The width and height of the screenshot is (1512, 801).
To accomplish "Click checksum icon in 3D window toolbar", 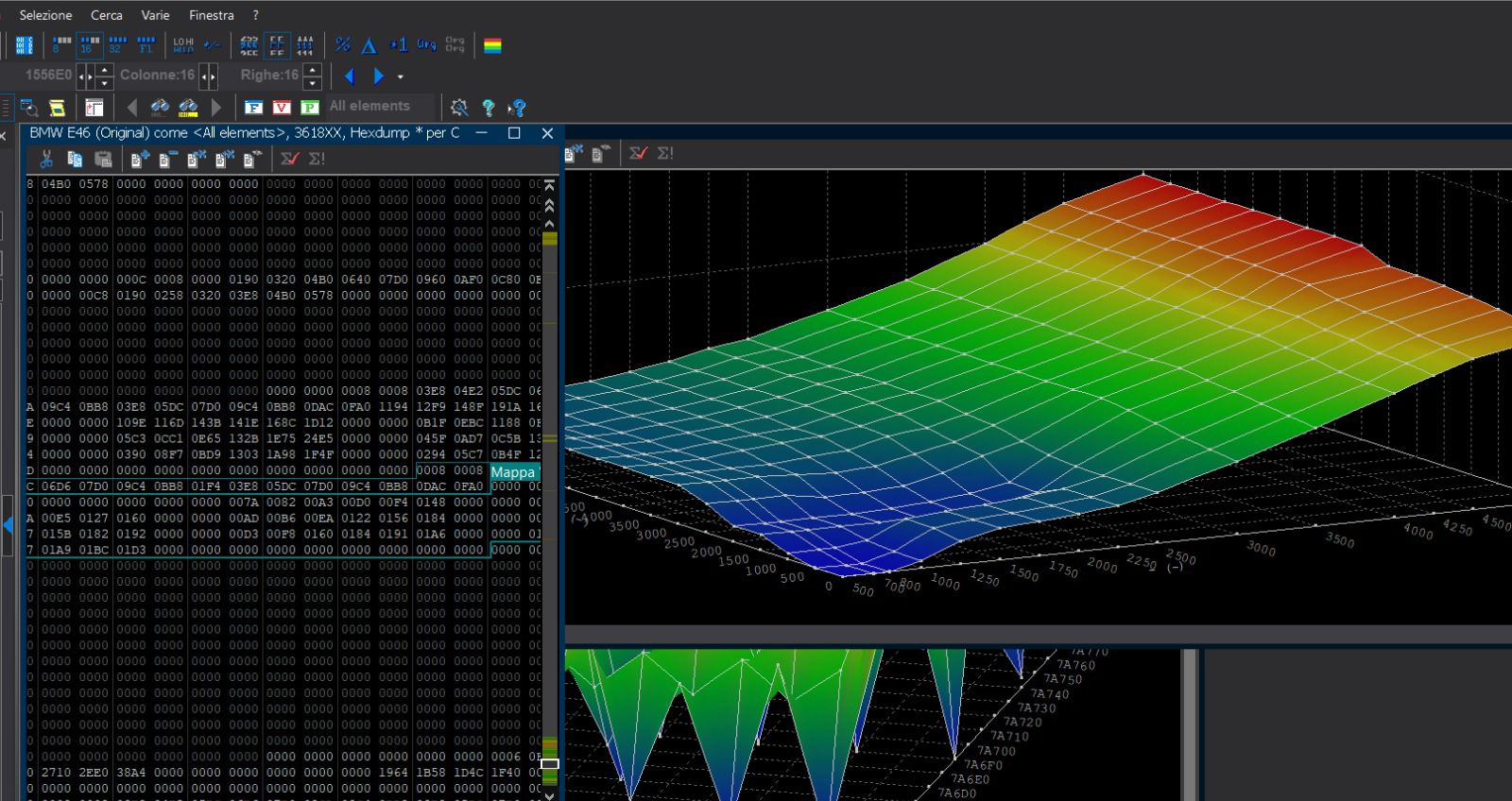I will pos(639,153).
